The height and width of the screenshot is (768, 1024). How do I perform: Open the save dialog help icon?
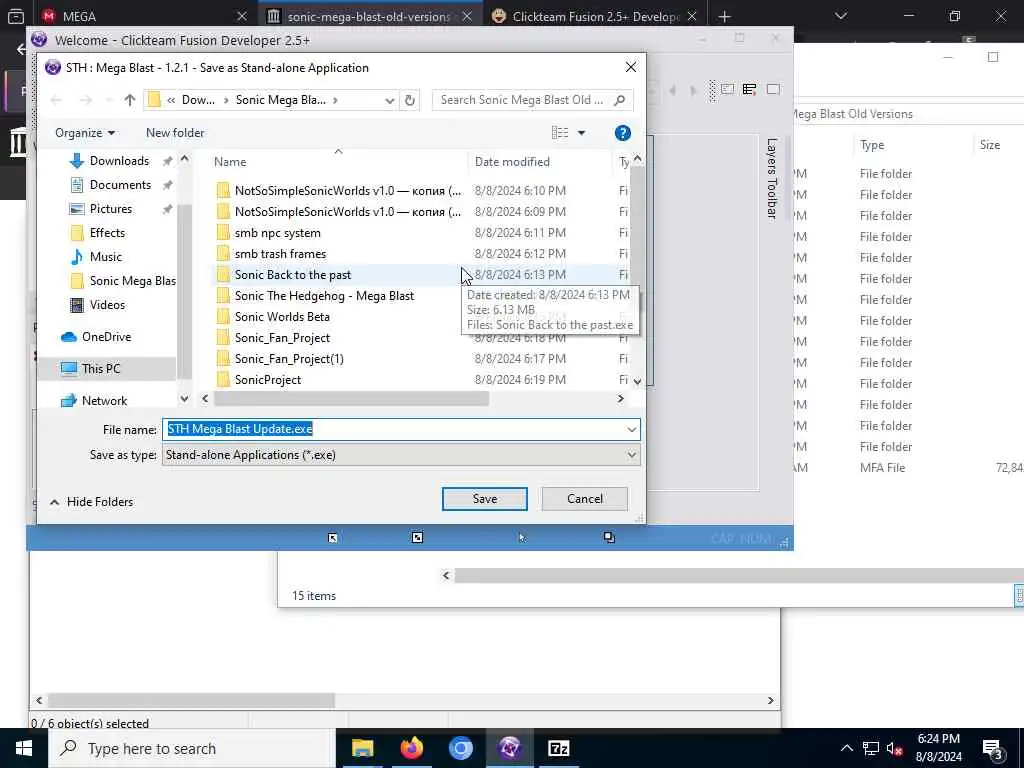622,133
